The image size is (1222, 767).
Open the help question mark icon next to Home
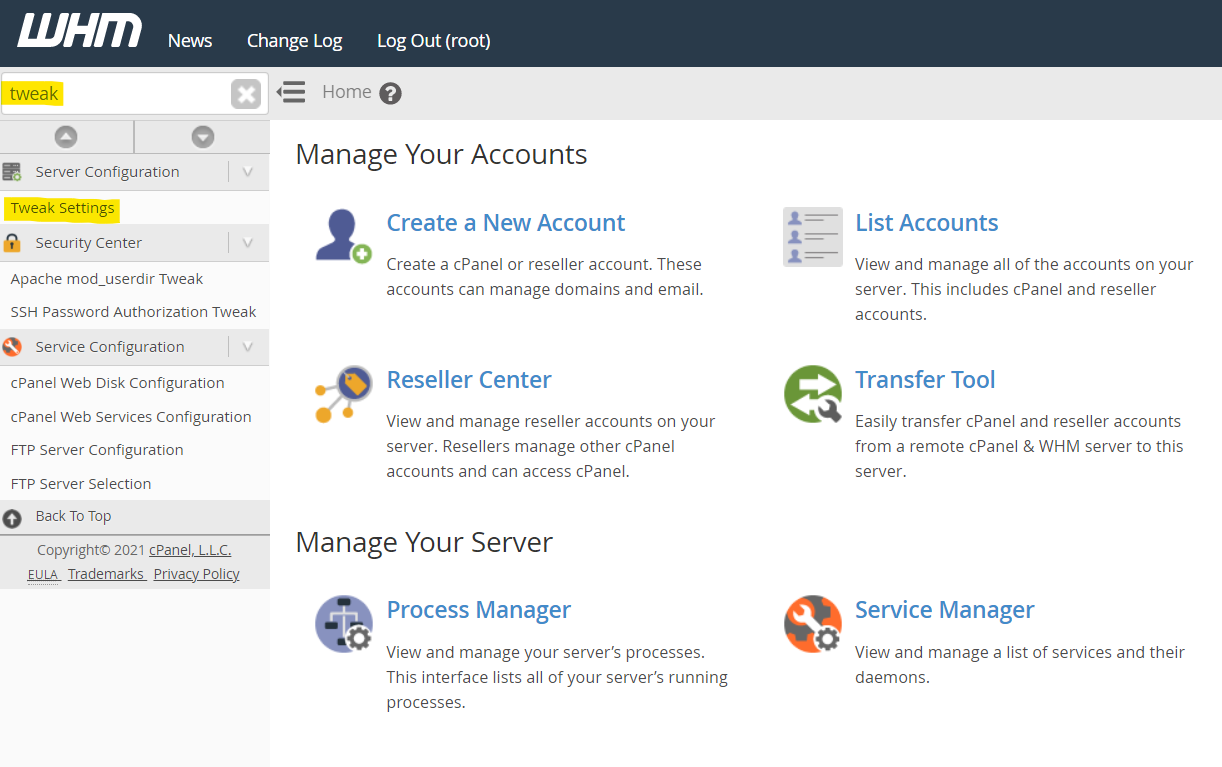[x=391, y=94]
